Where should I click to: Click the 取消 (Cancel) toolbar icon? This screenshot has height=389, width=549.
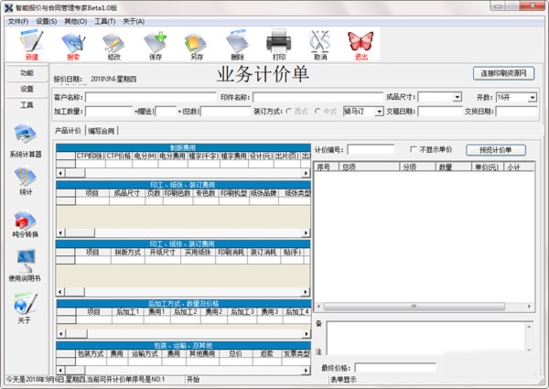pyautogui.click(x=320, y=45)
